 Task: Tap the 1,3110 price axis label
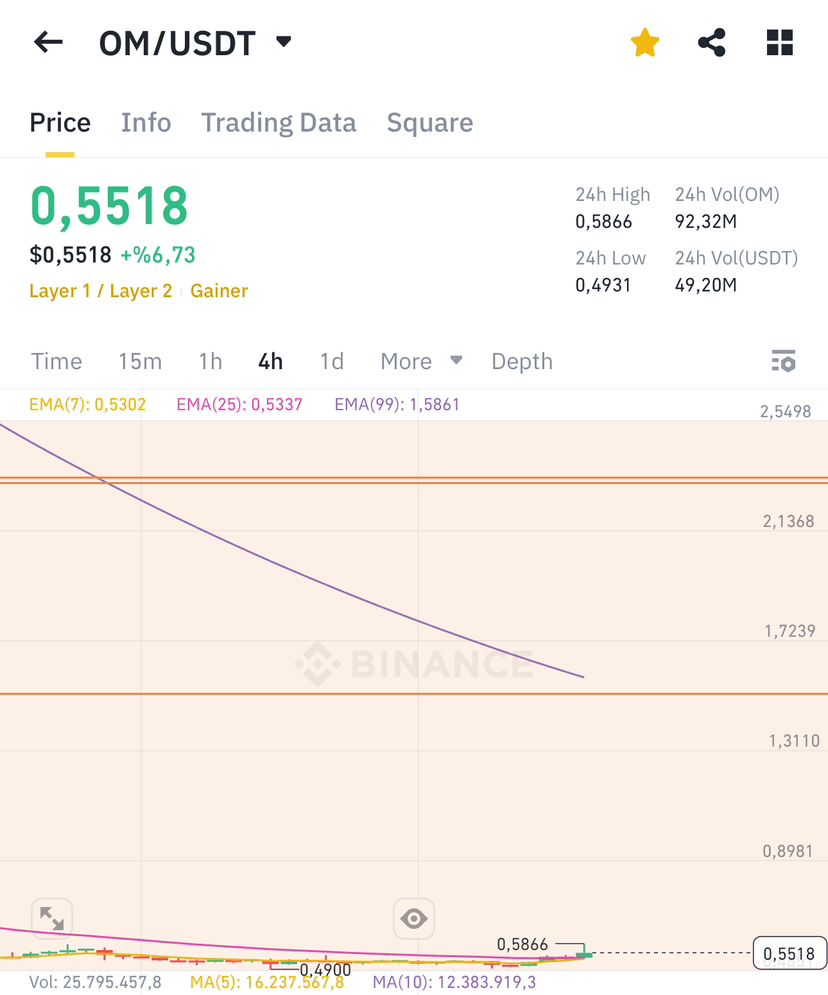[x=794, y=741]
